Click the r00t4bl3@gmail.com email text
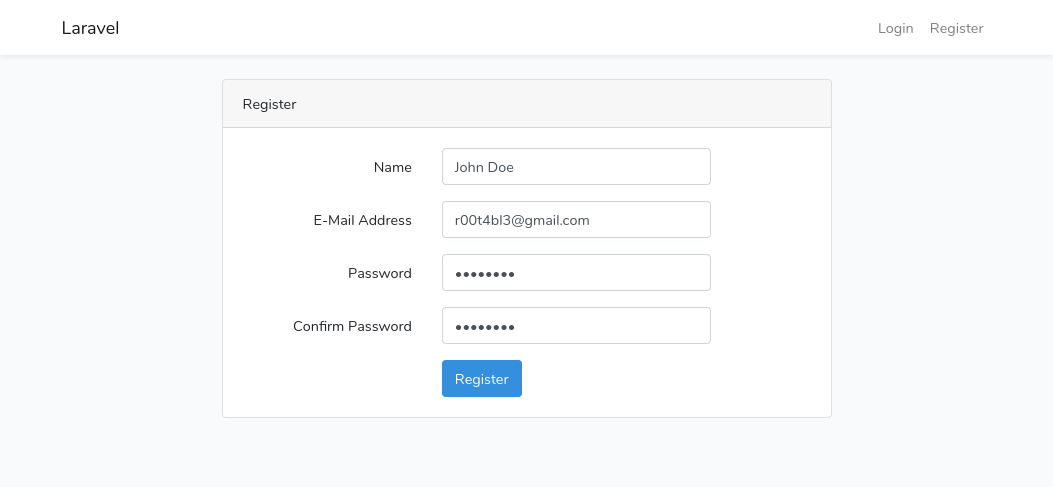This screenshot has height=487, width=1053. pos(522,220)
